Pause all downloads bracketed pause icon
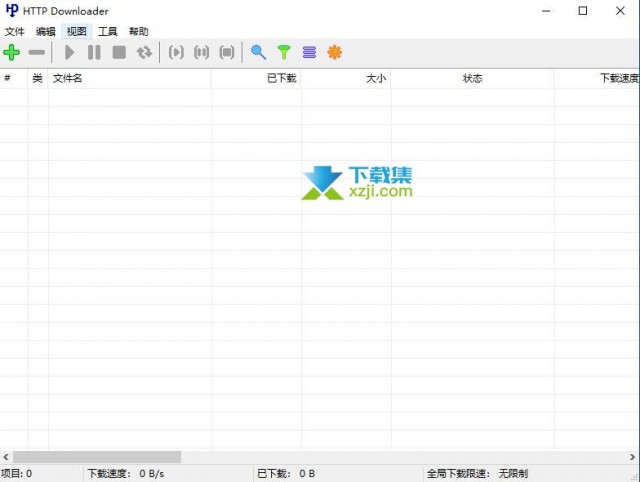 point(202,52)
